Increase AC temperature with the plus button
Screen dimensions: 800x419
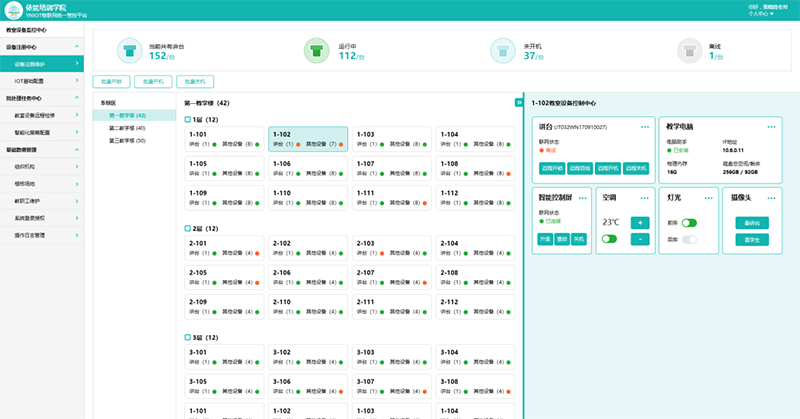click(x=640, y=222)
